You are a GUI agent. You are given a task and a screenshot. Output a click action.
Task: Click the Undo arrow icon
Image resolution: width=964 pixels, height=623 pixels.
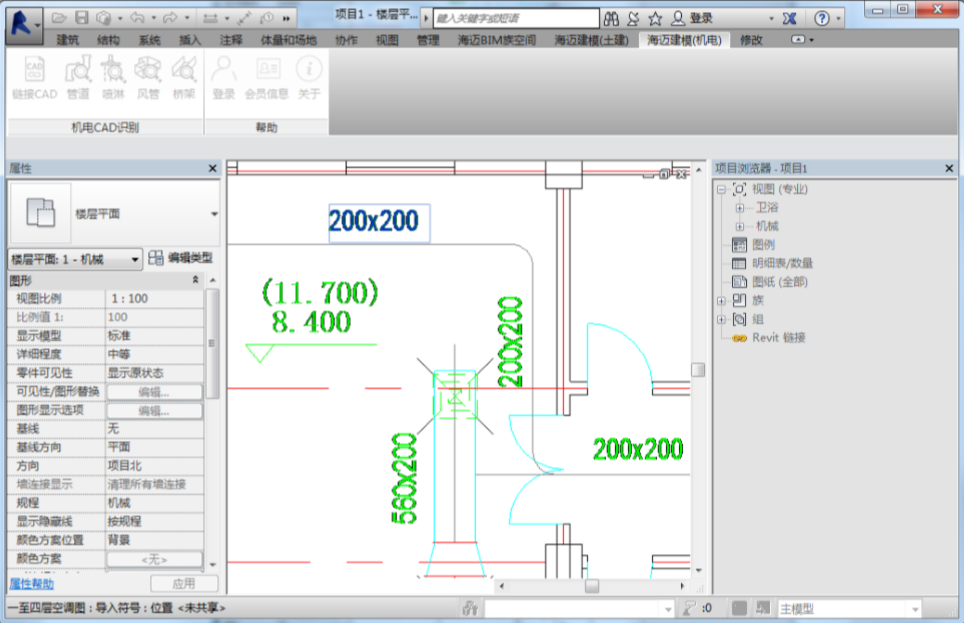pyautogui.click(x=137, y=18)
